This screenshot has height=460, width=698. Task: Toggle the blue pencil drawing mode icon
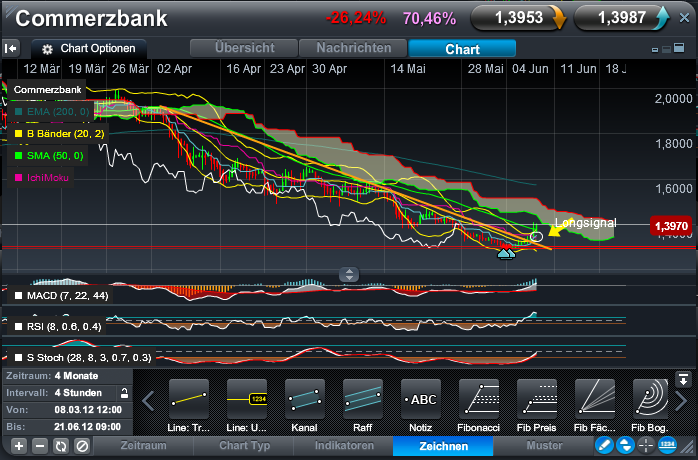(605, 445)
